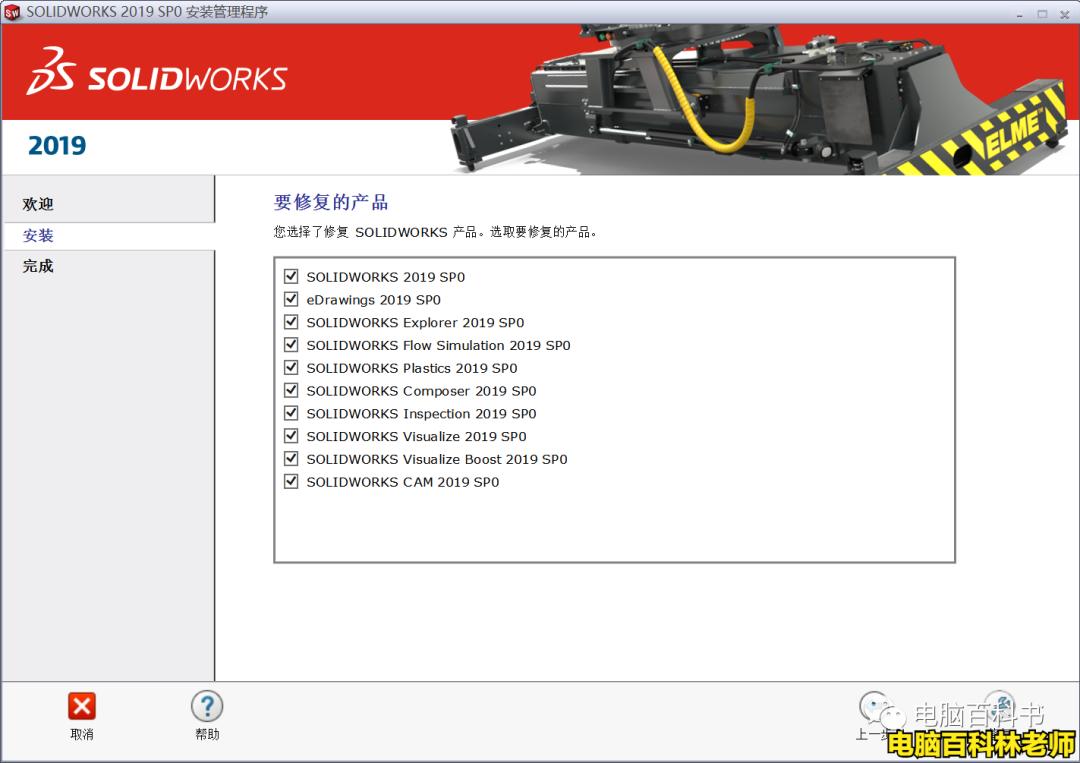The height and width of the screenshot is (763, 1080).
Task: Click the circular back arrow icon
Action: (x=874, y=707)
